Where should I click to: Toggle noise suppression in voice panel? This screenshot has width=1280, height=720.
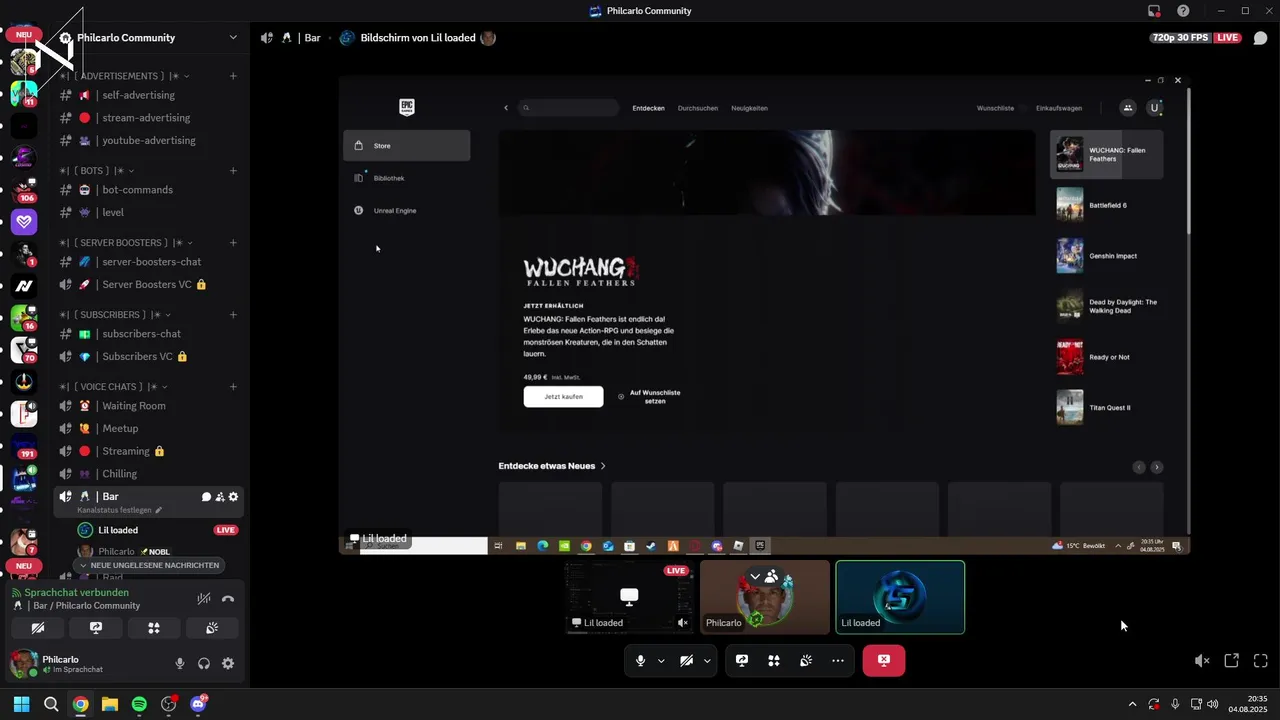coord(204,599)
